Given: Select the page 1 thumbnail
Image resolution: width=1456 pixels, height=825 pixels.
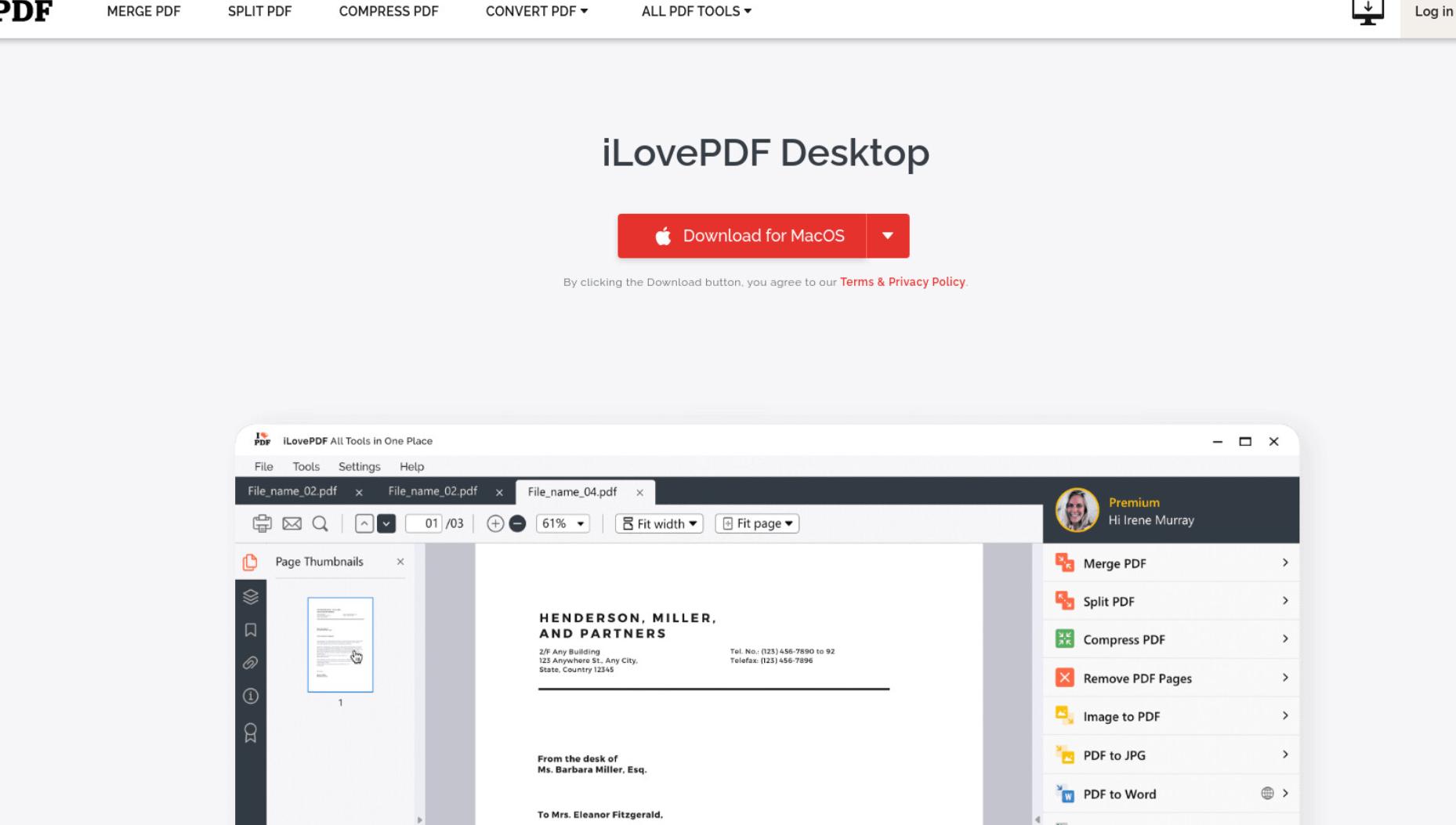Looking at the screenshot, I should point(340,645).
